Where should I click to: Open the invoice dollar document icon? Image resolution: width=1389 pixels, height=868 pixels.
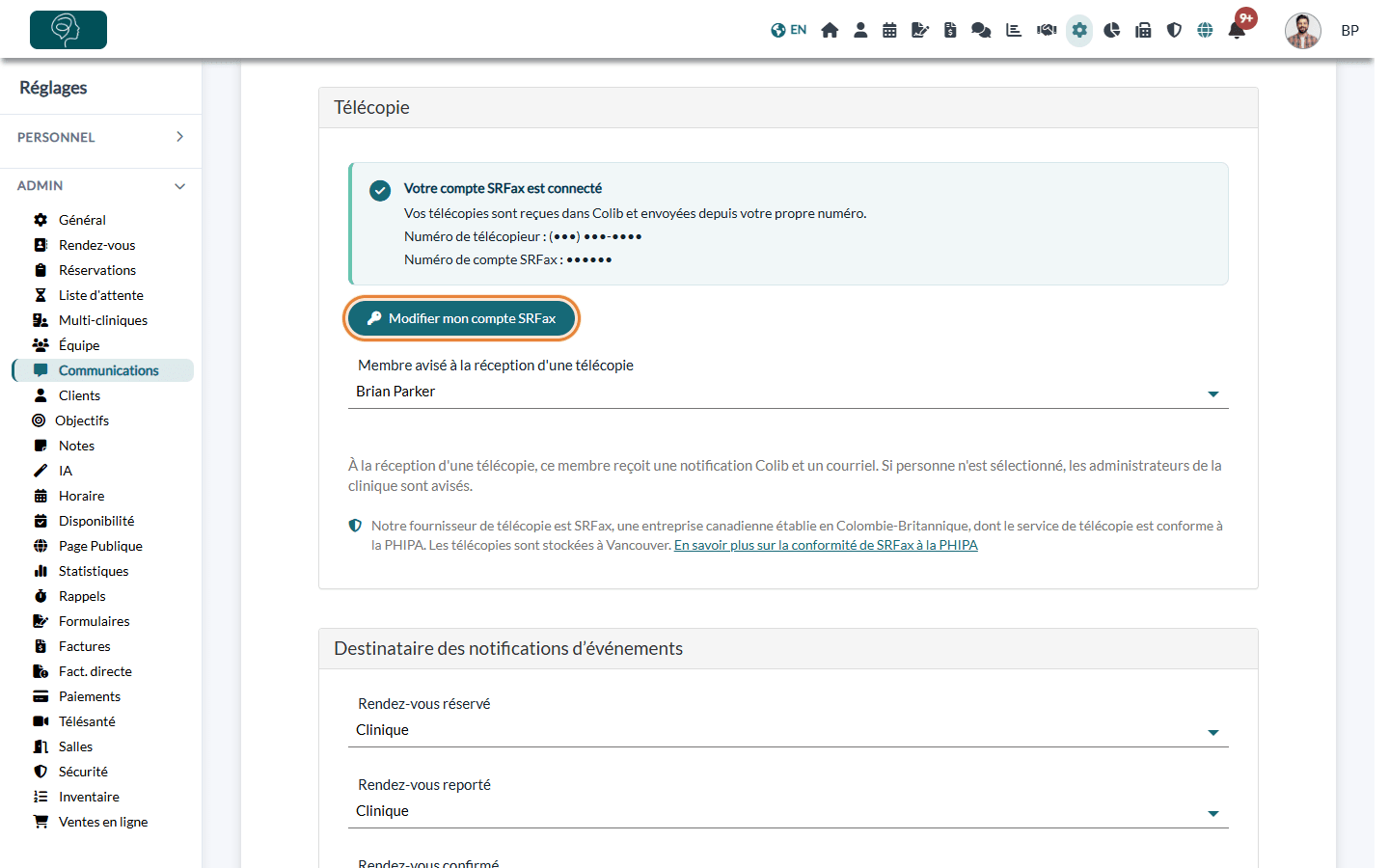(950, 30)
